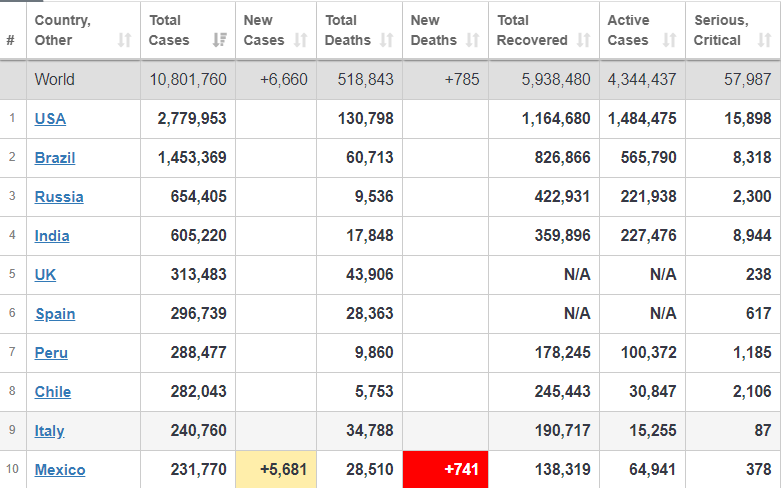Viewport: 781px width, 488px height.
Task: Open the Italy country link
Action: pos(49,431)
